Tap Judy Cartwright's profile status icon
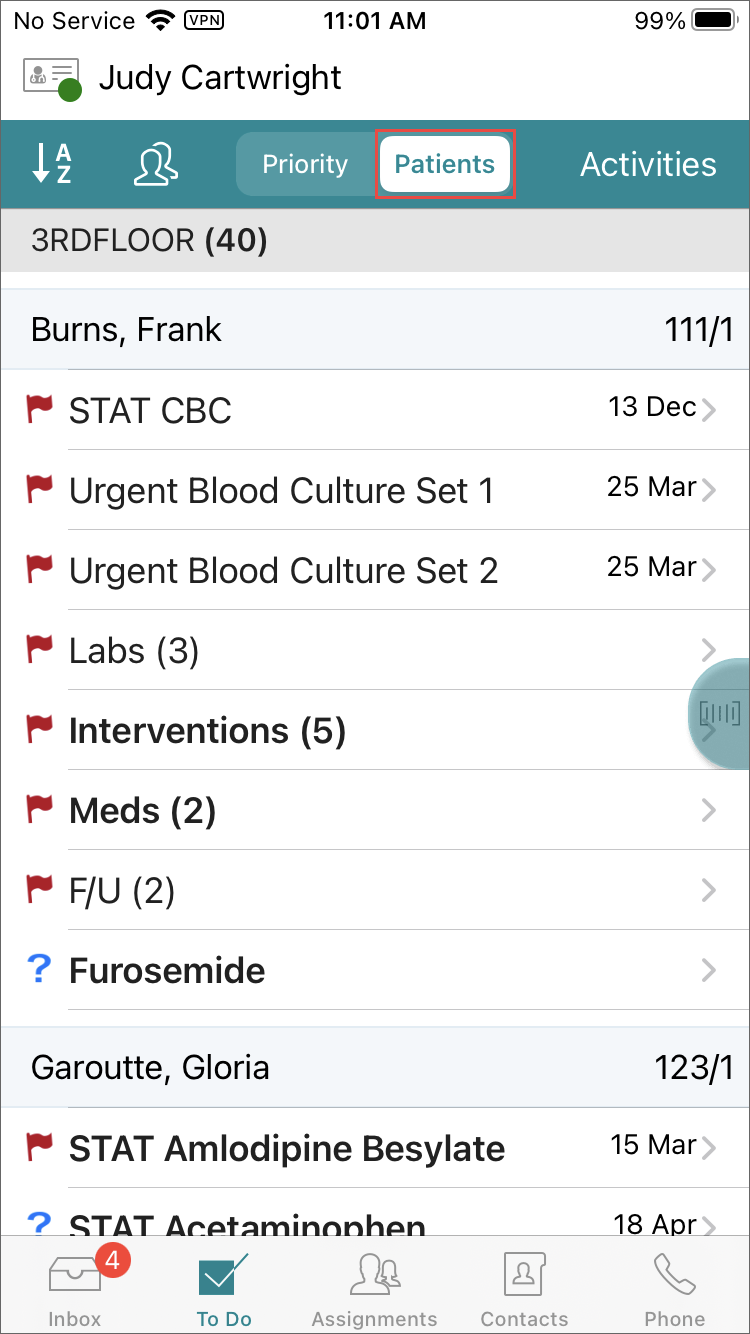 tap(52, 78)
